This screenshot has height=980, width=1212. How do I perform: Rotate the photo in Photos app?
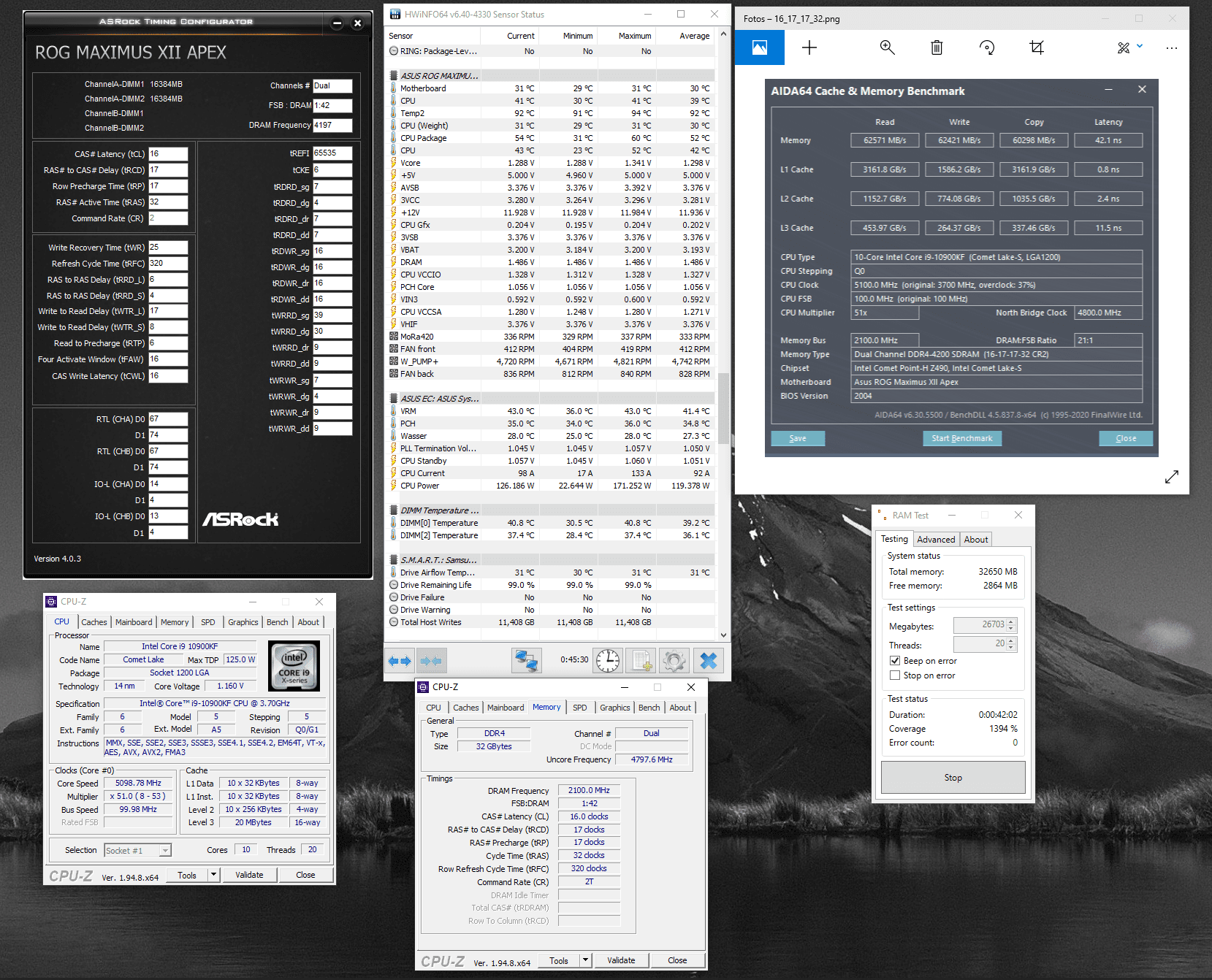point(987,47)
